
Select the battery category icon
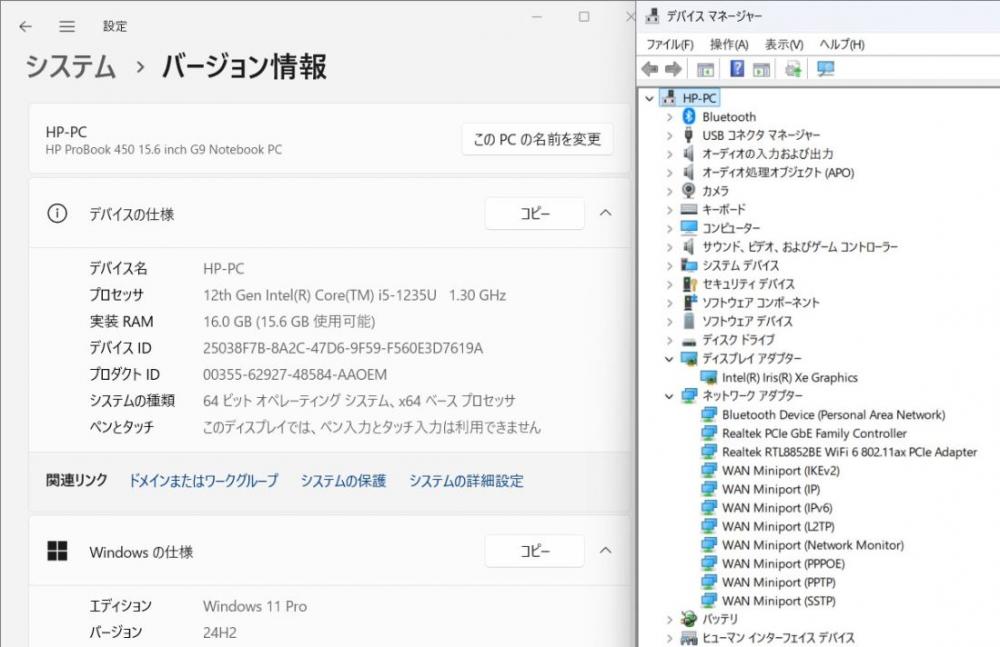[x=689, y=618]
